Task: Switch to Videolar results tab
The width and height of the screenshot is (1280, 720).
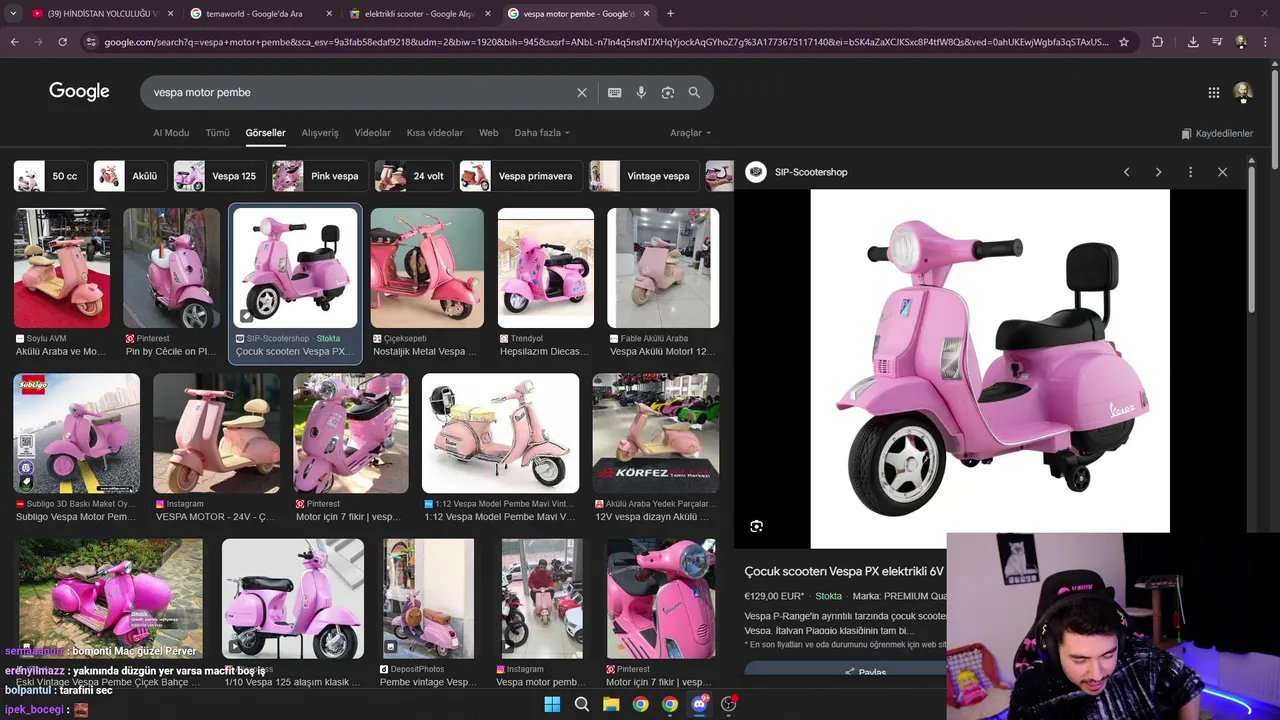Action: coord(373,133)
